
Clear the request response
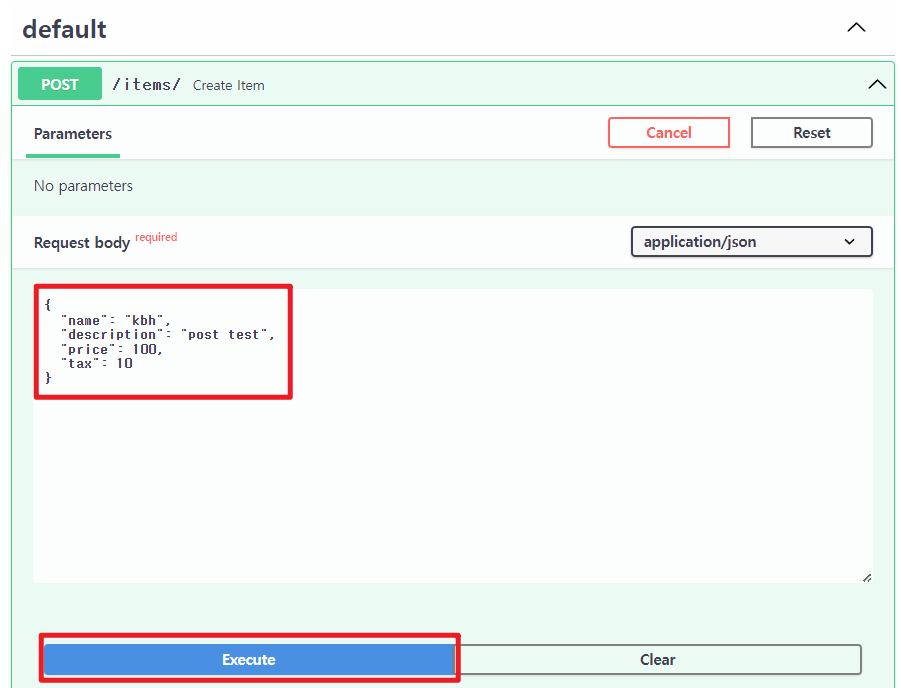[658, 659]
